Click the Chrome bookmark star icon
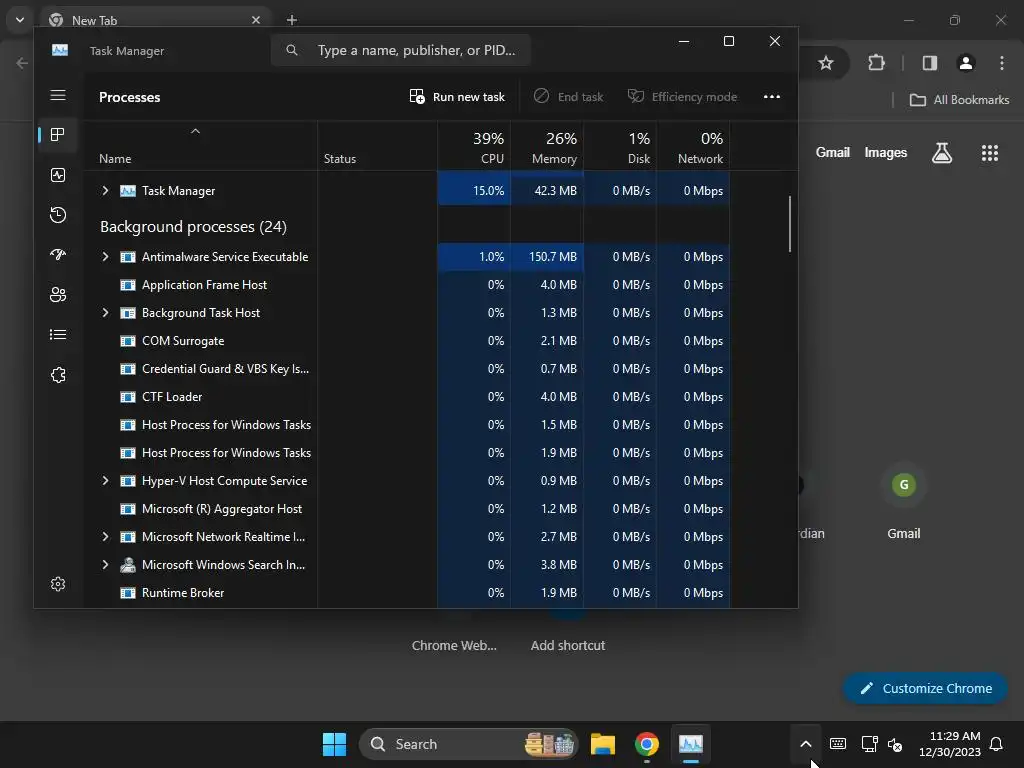This screenshot has height=768, width=1024. 826,63
